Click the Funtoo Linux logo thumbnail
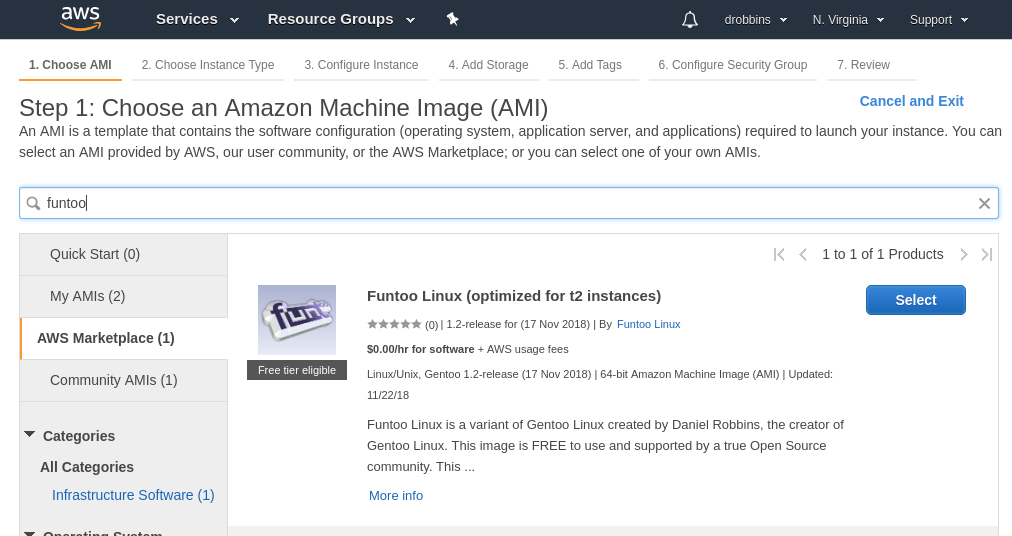The width and height of the screenshot is (1012, 536). click(297, 320)
